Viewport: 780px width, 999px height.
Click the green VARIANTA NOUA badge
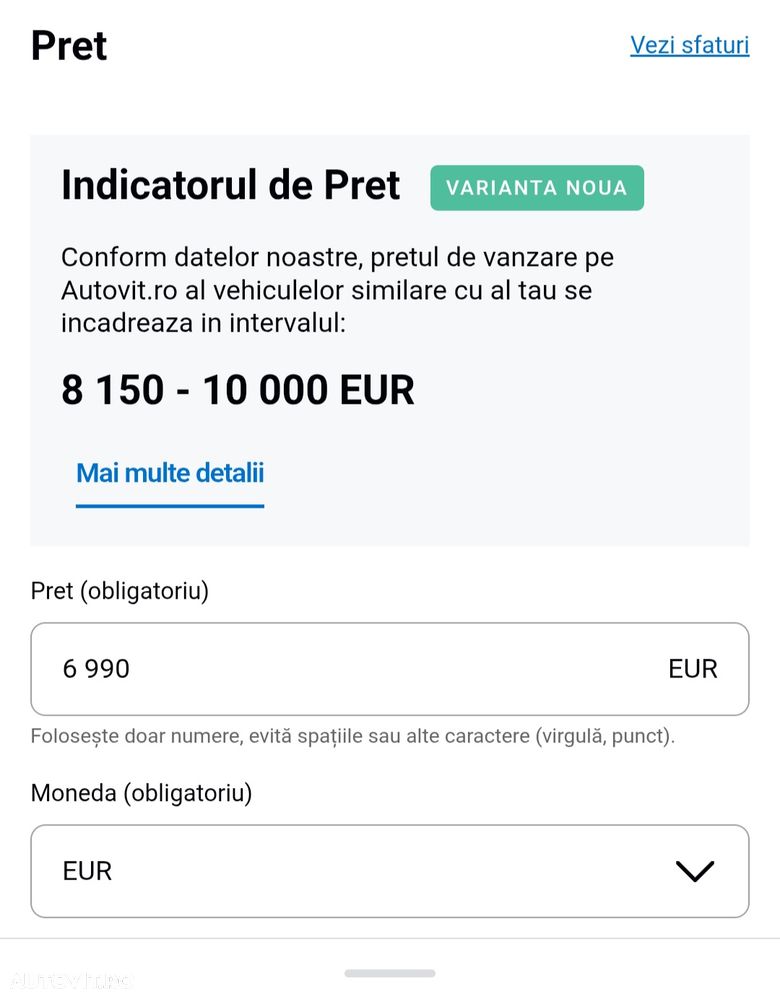pyautogui.click(x=537, y=187)
